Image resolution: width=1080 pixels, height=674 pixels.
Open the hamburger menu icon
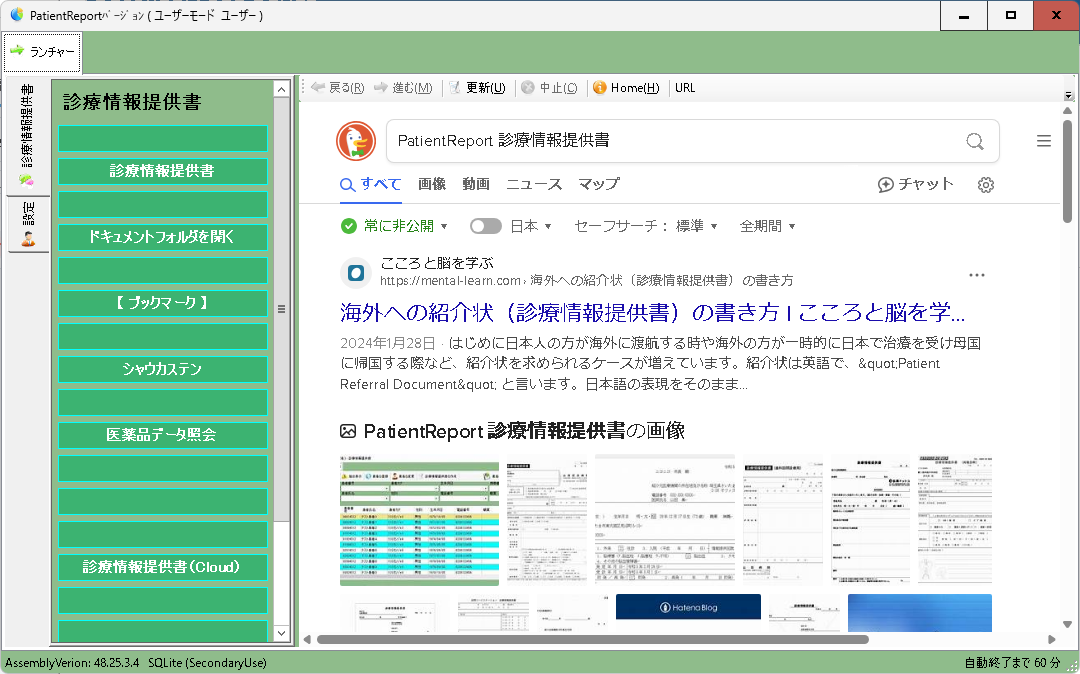click(x=1043, y=141)
